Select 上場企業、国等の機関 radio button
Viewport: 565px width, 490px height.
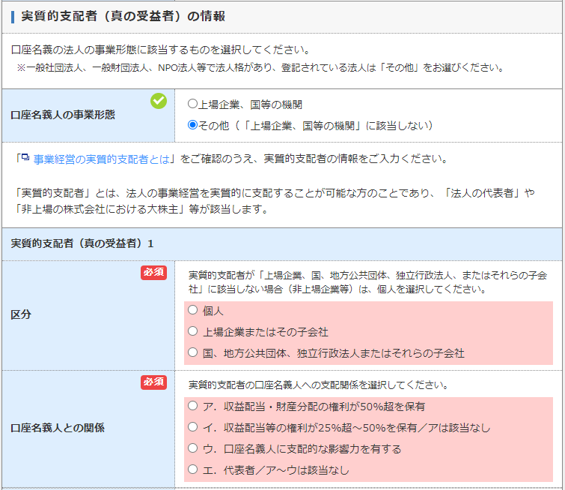coord(193,104)
